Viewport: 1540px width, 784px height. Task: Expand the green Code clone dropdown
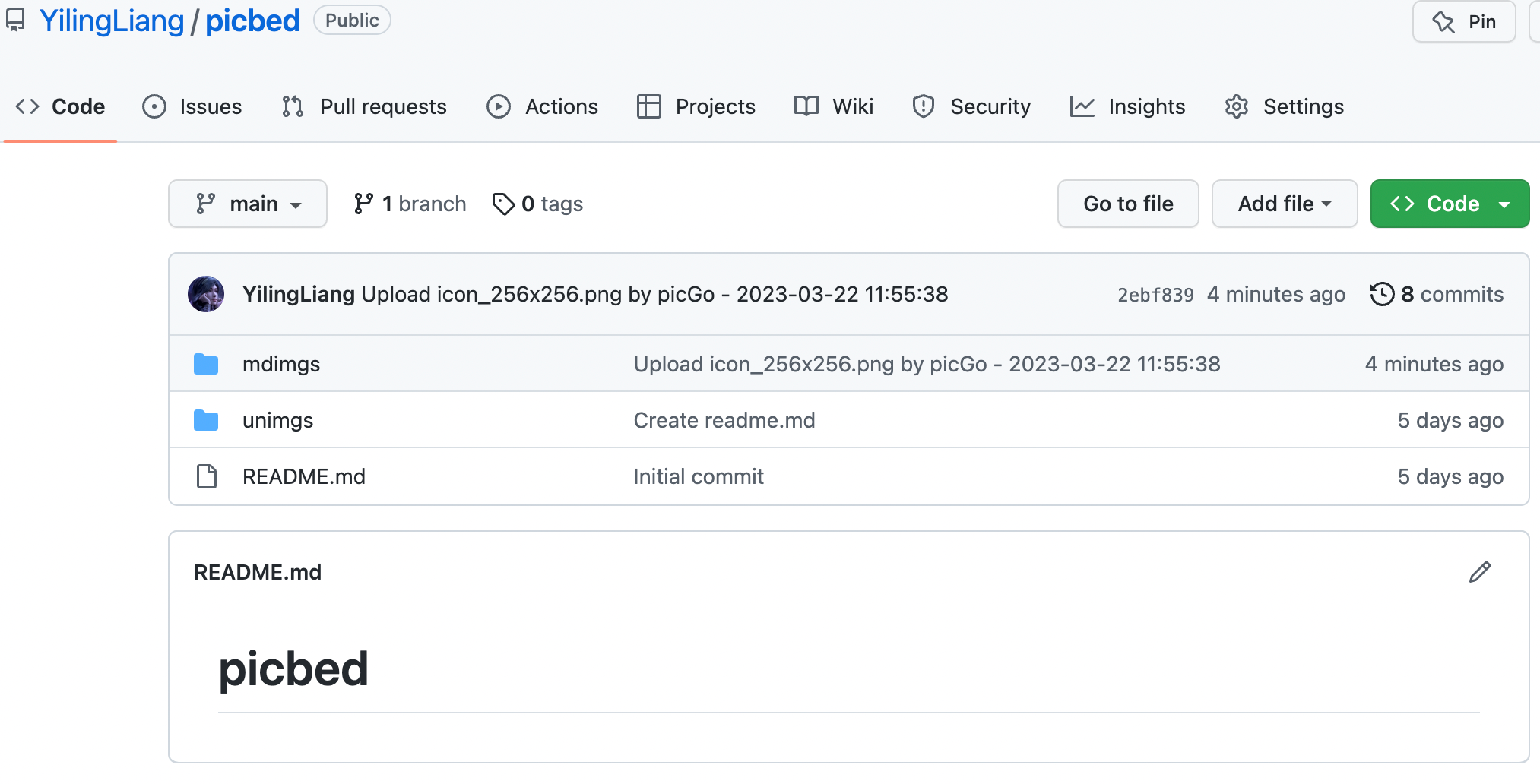coord(1450,204)
